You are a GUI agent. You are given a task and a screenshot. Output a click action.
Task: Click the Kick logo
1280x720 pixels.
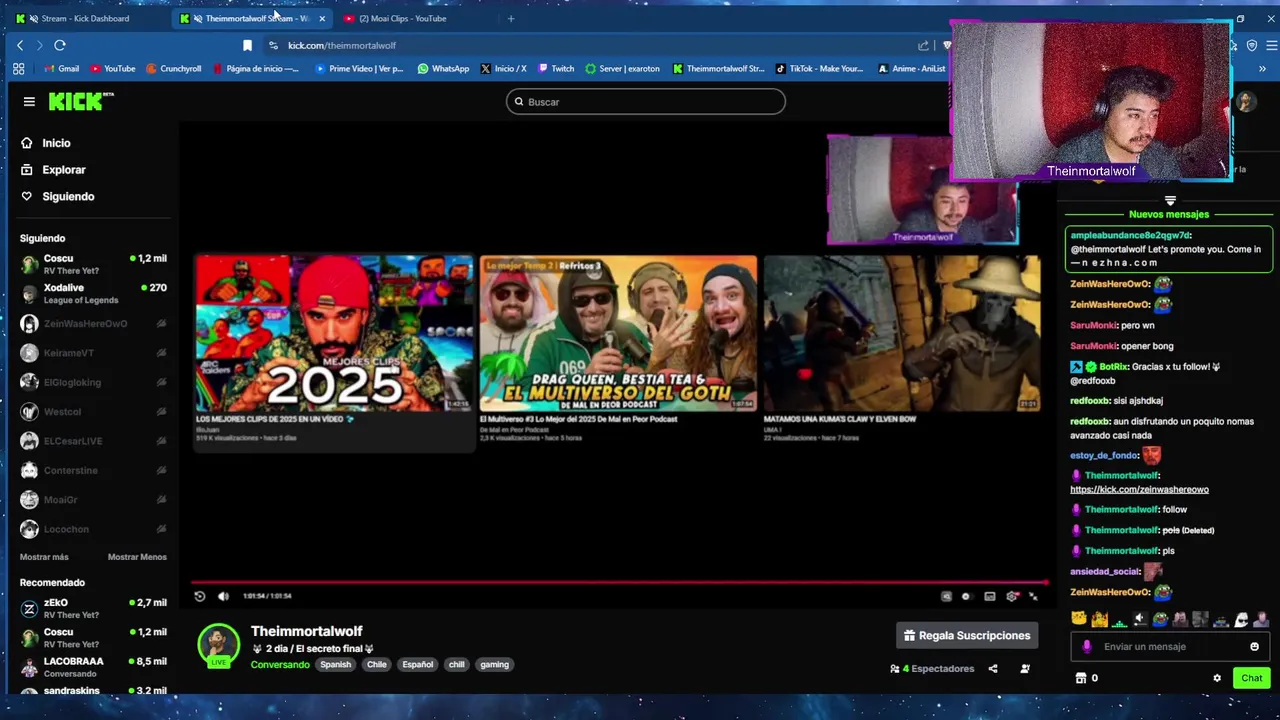pyautogui.click(x=80, y=101)
